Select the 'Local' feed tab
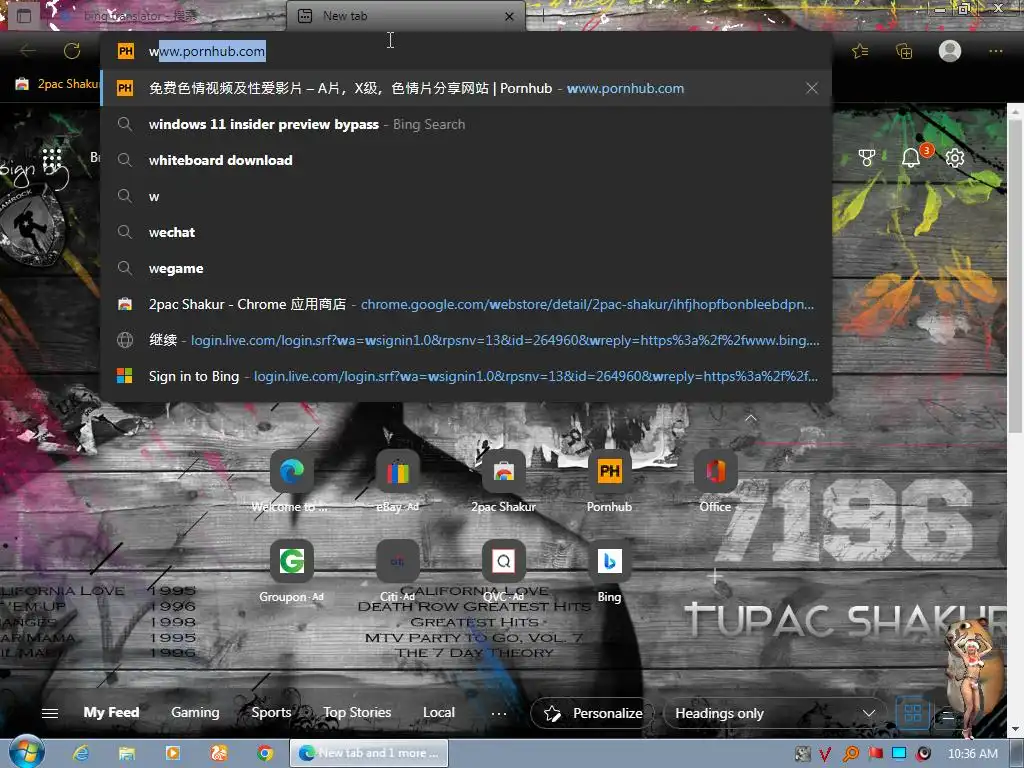The height and width of the screenshot is (768, 1024). pos(439,712)
